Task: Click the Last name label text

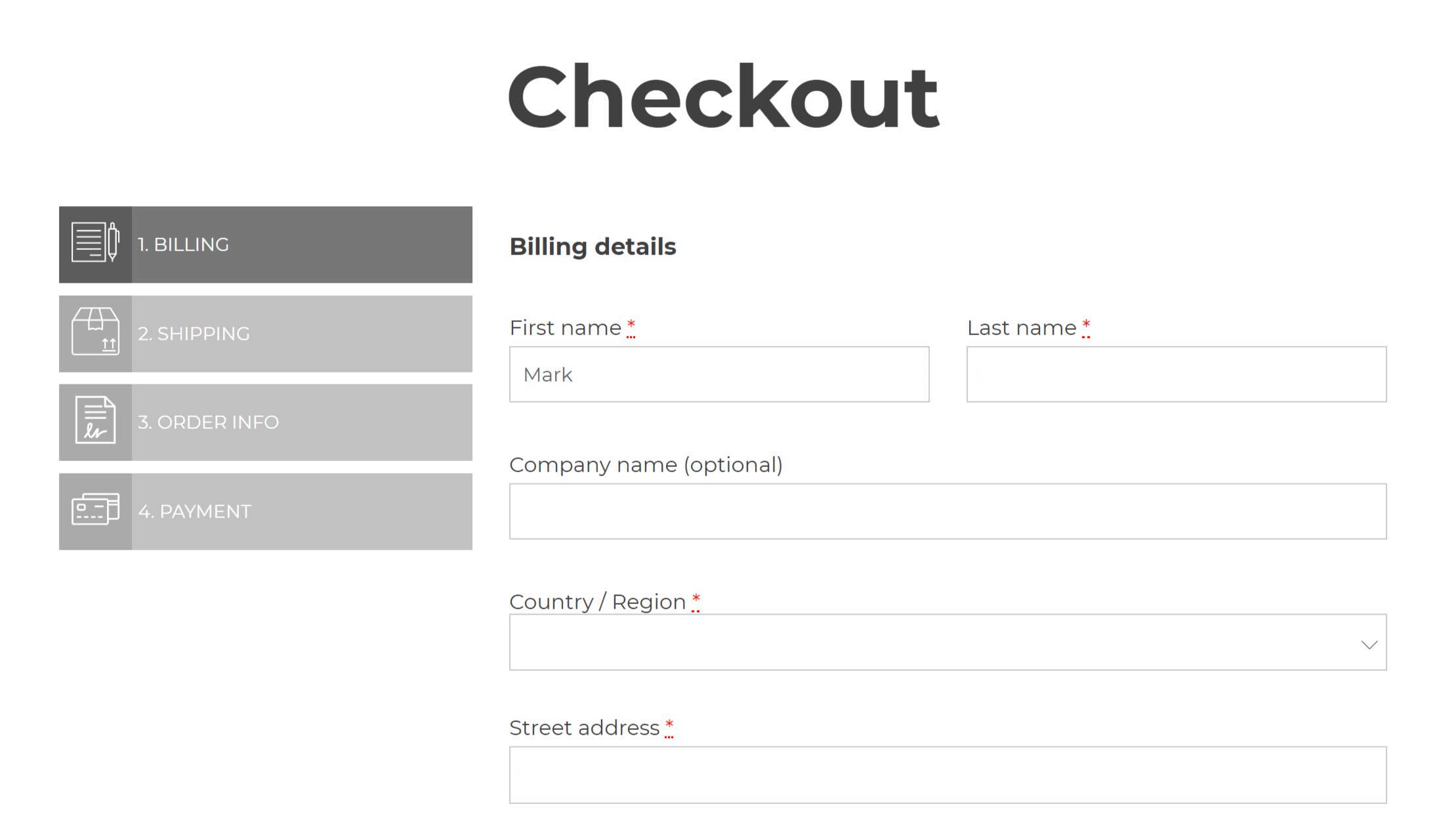Action: click(1021, 328)
